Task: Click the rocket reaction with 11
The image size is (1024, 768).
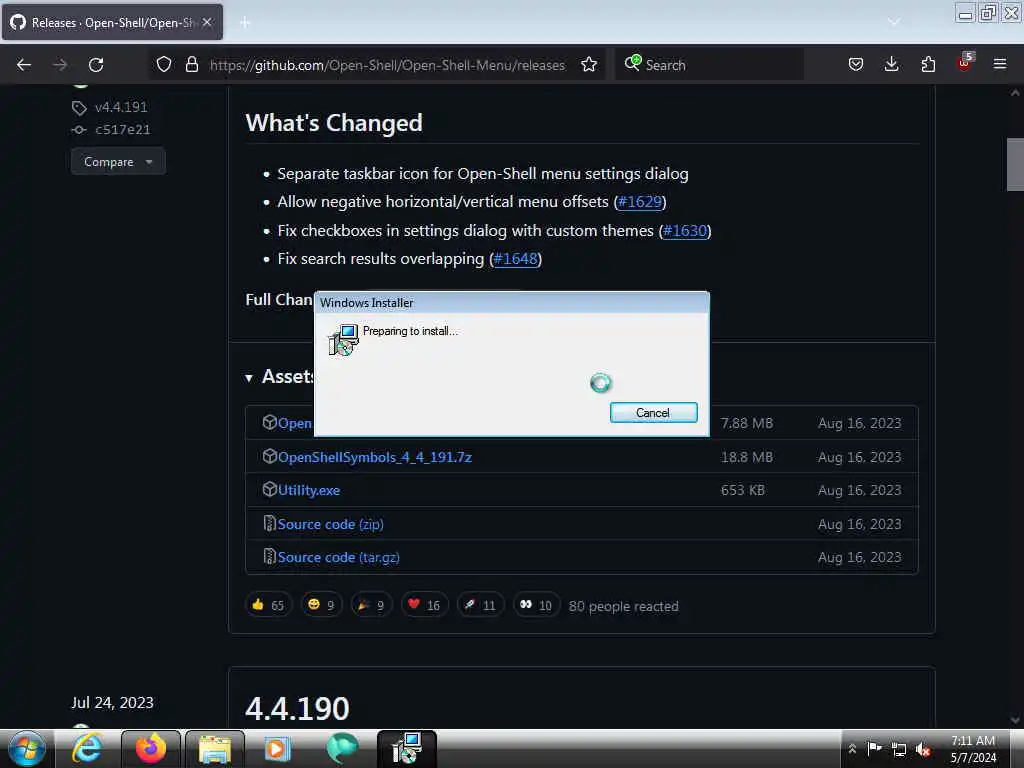Action: tap(480, 605)
